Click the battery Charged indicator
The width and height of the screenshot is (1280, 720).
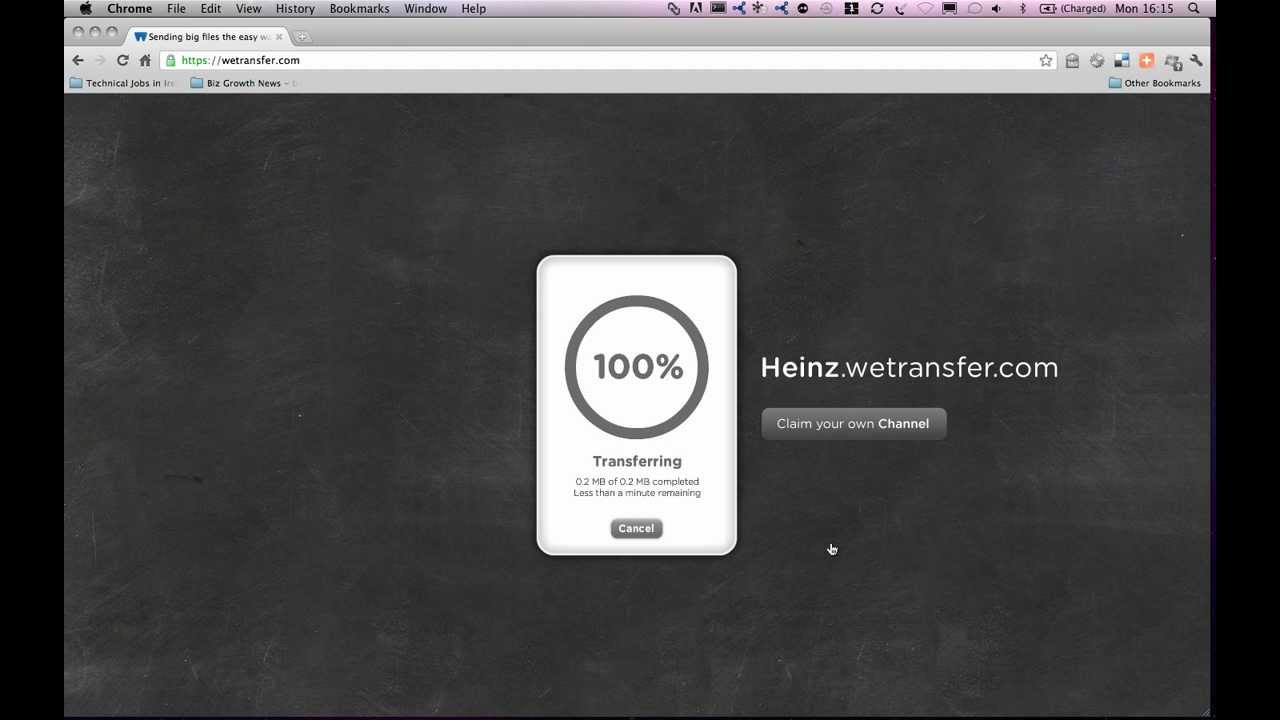pos(1073,9)
